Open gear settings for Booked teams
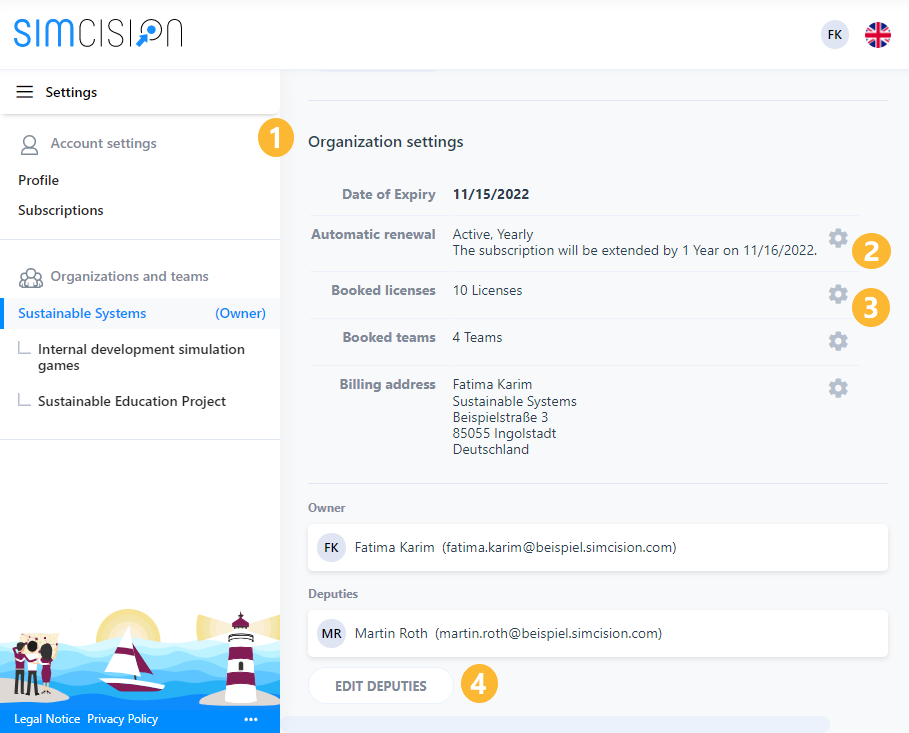The image size is (909, 733). pyautogui.click(x=838, y=341)
